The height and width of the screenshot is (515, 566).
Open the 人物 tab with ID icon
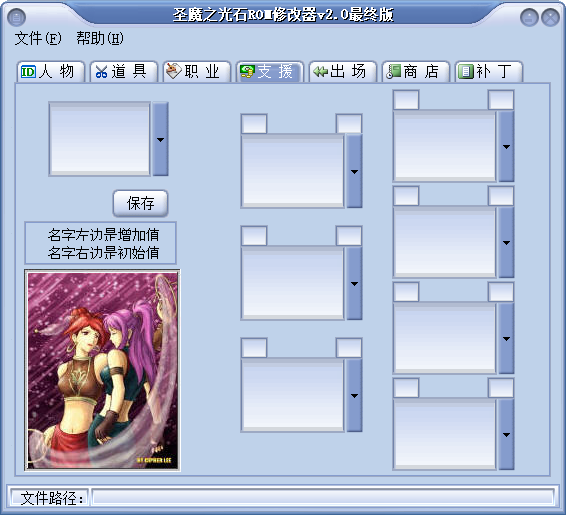51,71
